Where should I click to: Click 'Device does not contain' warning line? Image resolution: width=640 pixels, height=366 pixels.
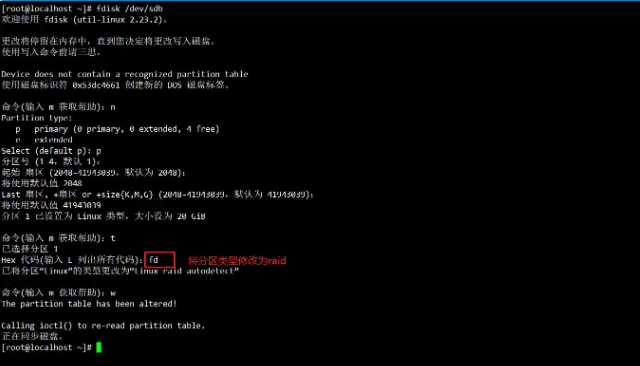coord(124,74)
